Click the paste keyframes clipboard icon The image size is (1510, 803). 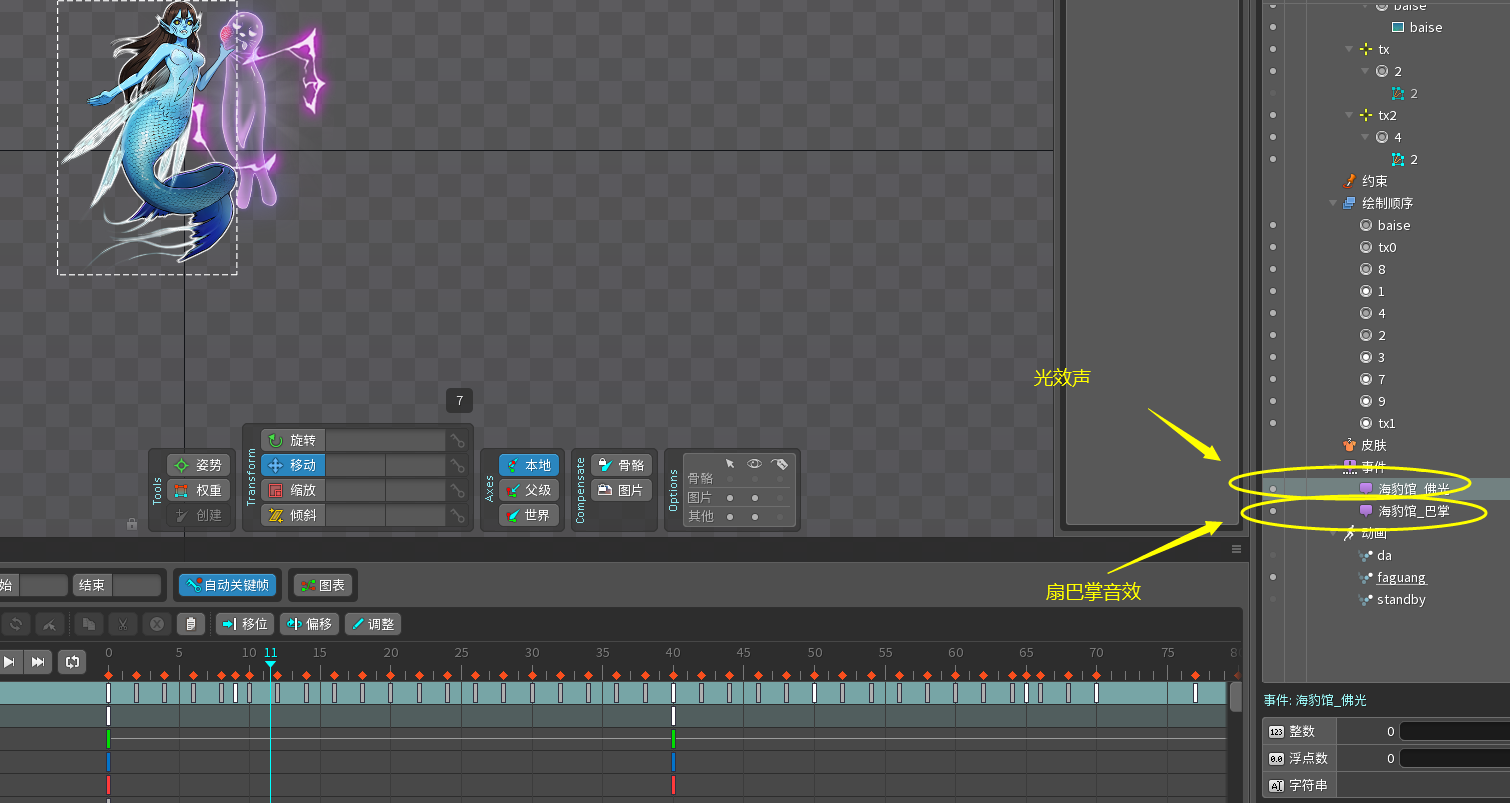[190, 624]
